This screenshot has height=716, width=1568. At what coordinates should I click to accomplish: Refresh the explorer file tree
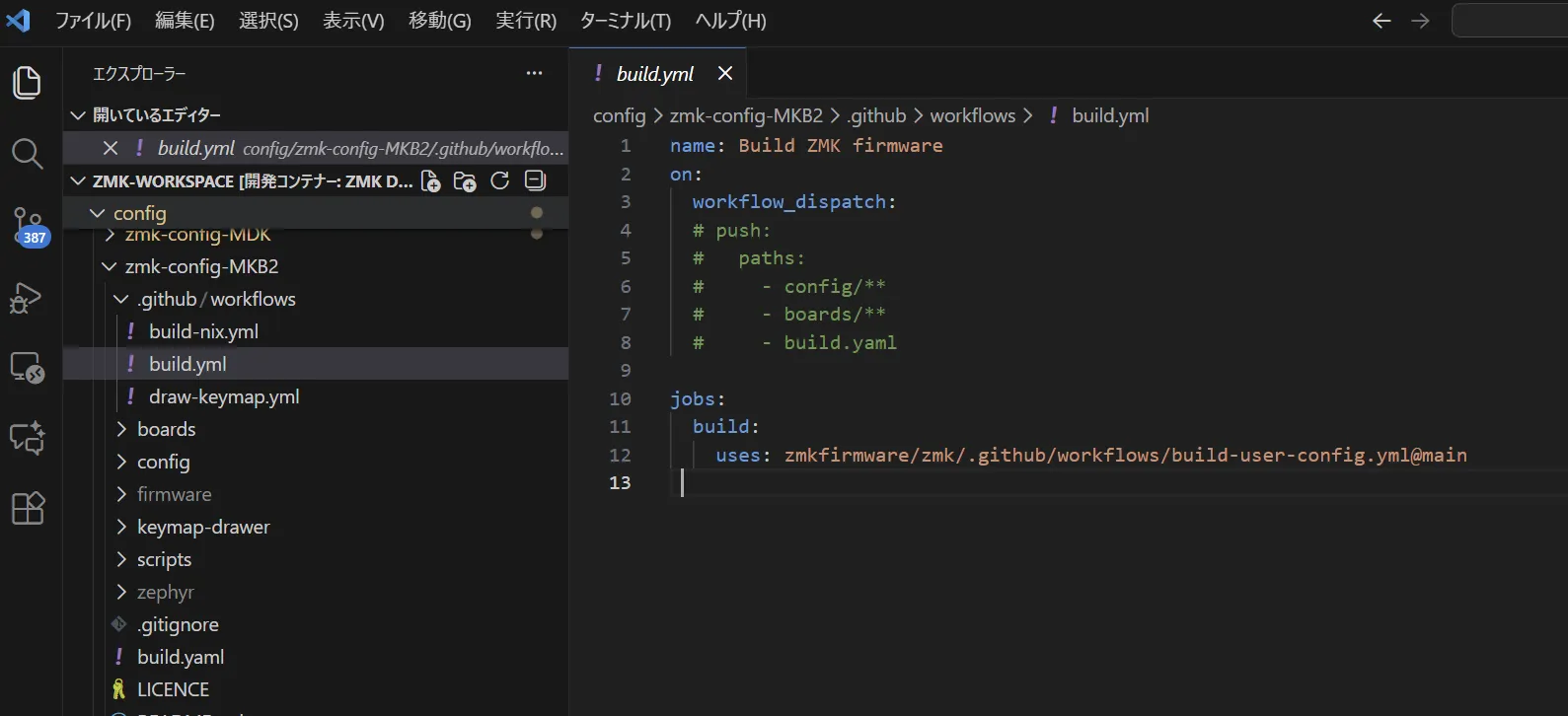pyautogui.click(x=500, y=180)
